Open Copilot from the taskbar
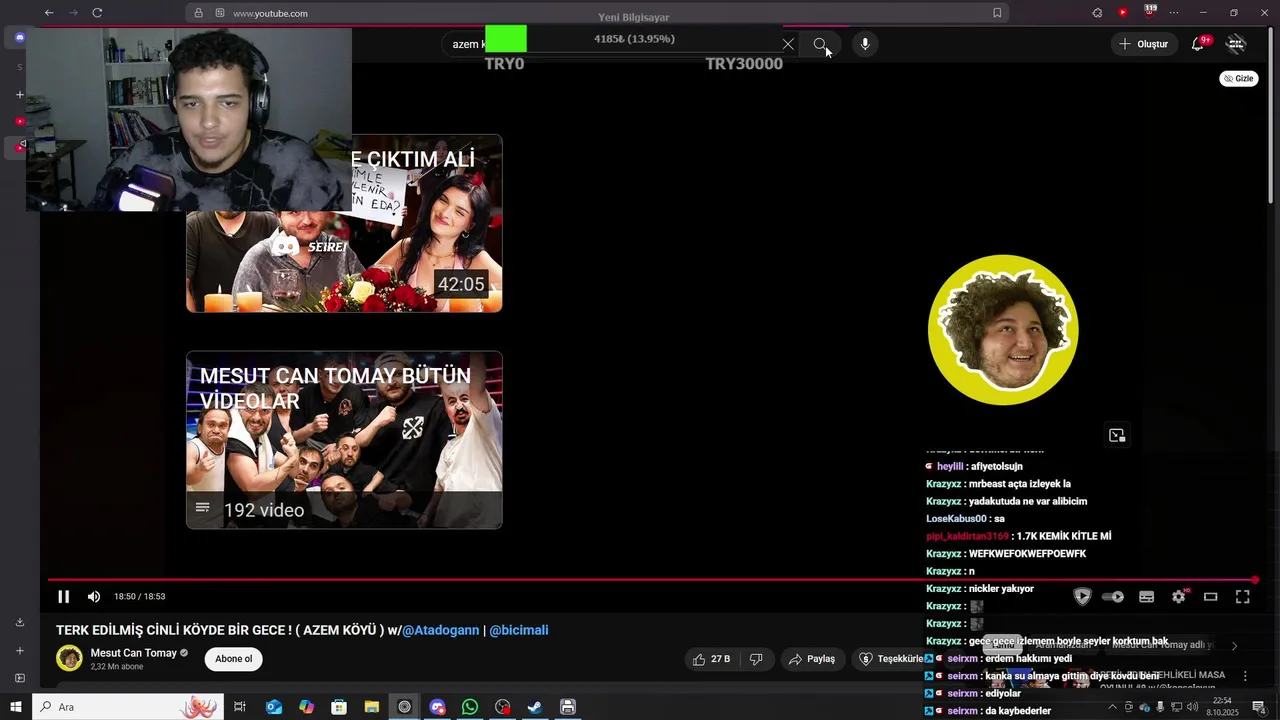 coord(306,707)
